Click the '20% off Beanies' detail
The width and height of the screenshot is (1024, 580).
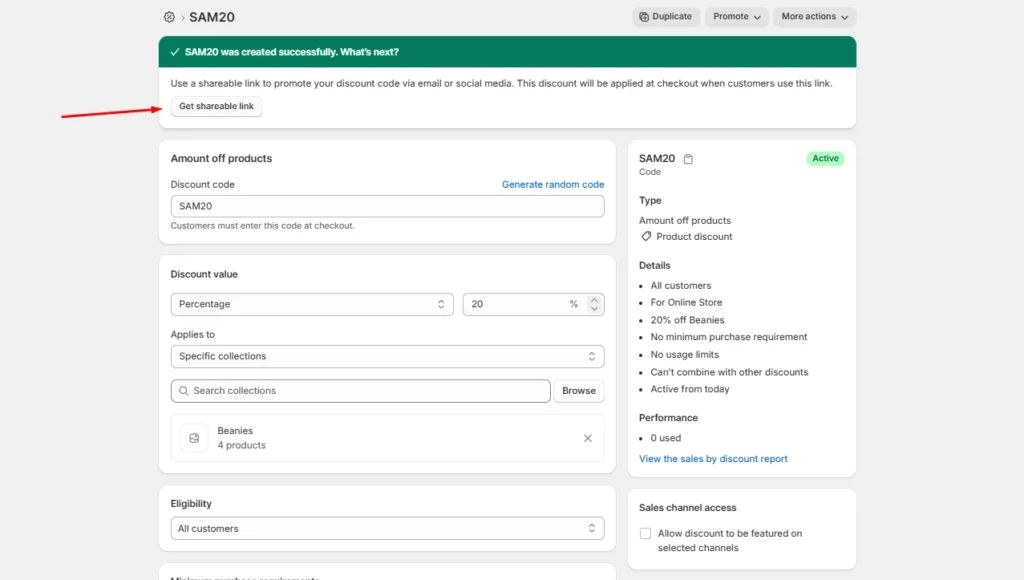(x=687, y=320)
